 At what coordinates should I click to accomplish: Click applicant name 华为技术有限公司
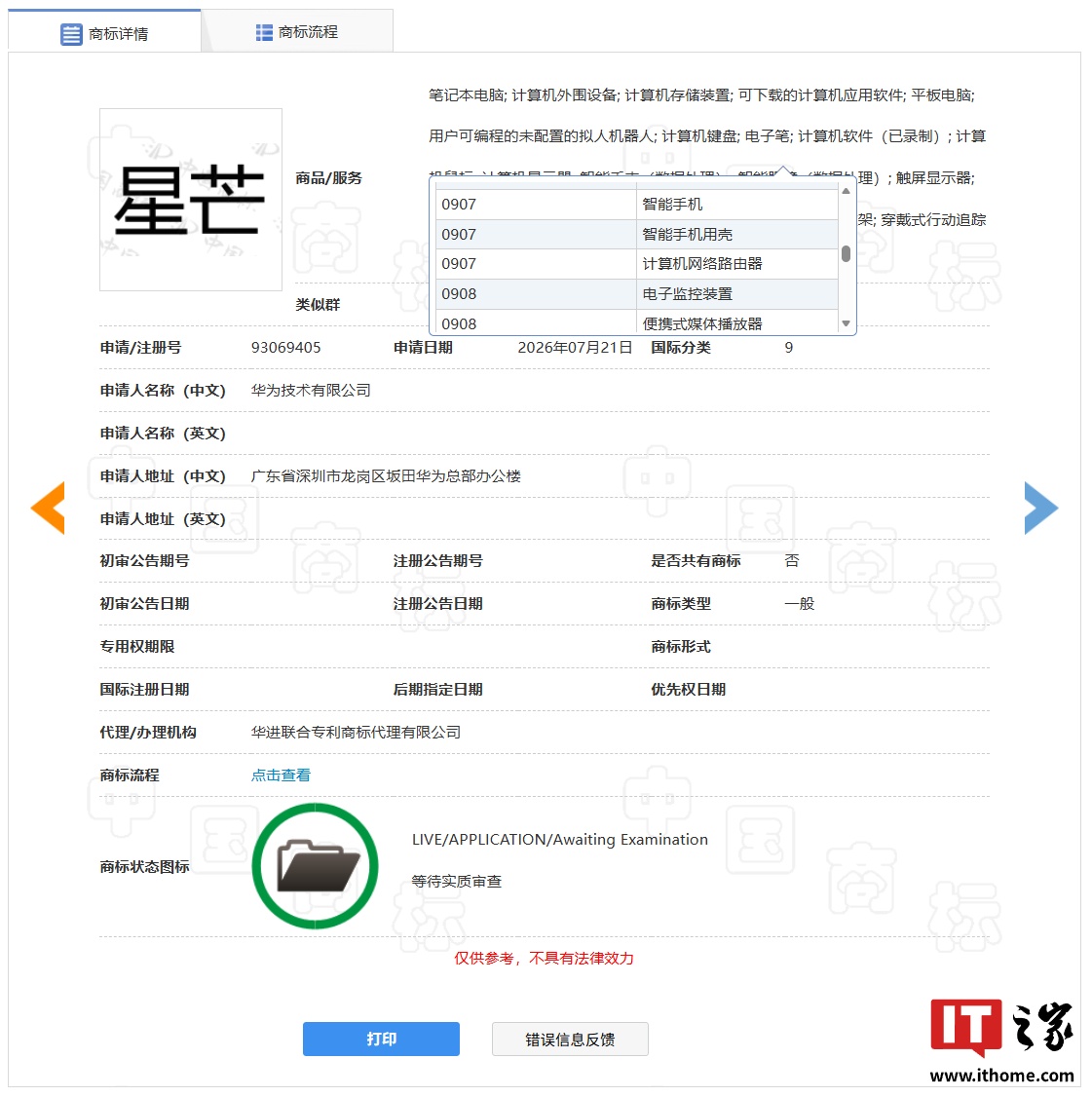click(x=312, y=391)
